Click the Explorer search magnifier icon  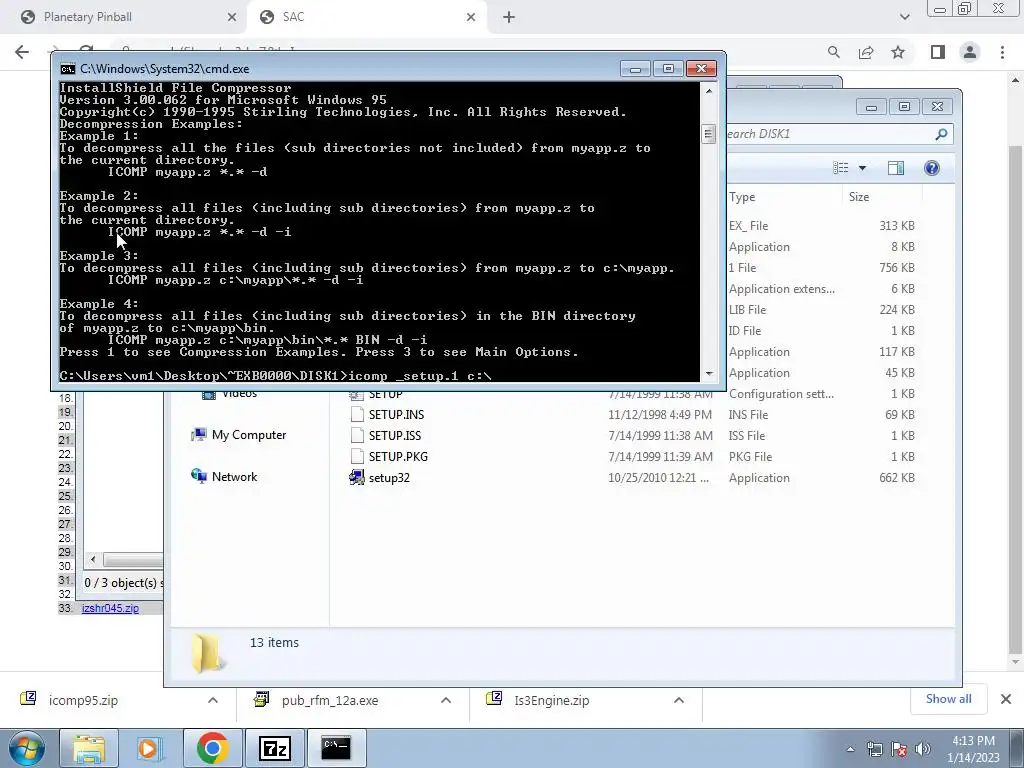point(941,134)
